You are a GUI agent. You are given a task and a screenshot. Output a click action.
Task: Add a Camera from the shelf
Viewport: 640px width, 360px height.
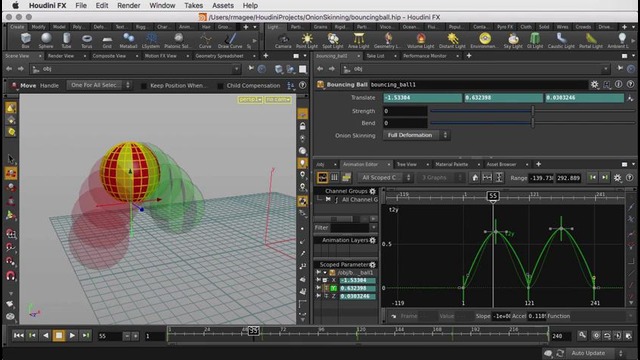click(x=283, y=40)
